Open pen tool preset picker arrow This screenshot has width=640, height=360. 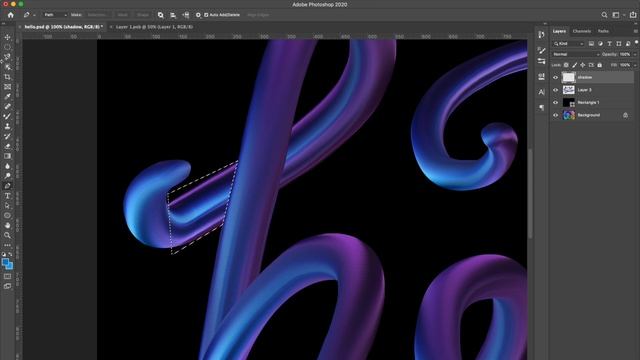click(34, 16)
